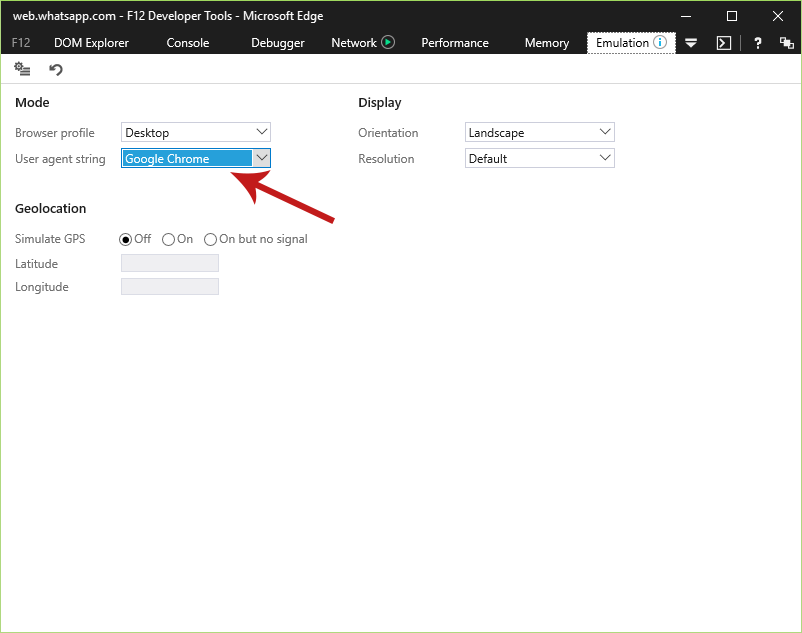Select the On radio for Simulate GPS
The image size is (802, 633).
pyautogui.click(x=168, y=239)
